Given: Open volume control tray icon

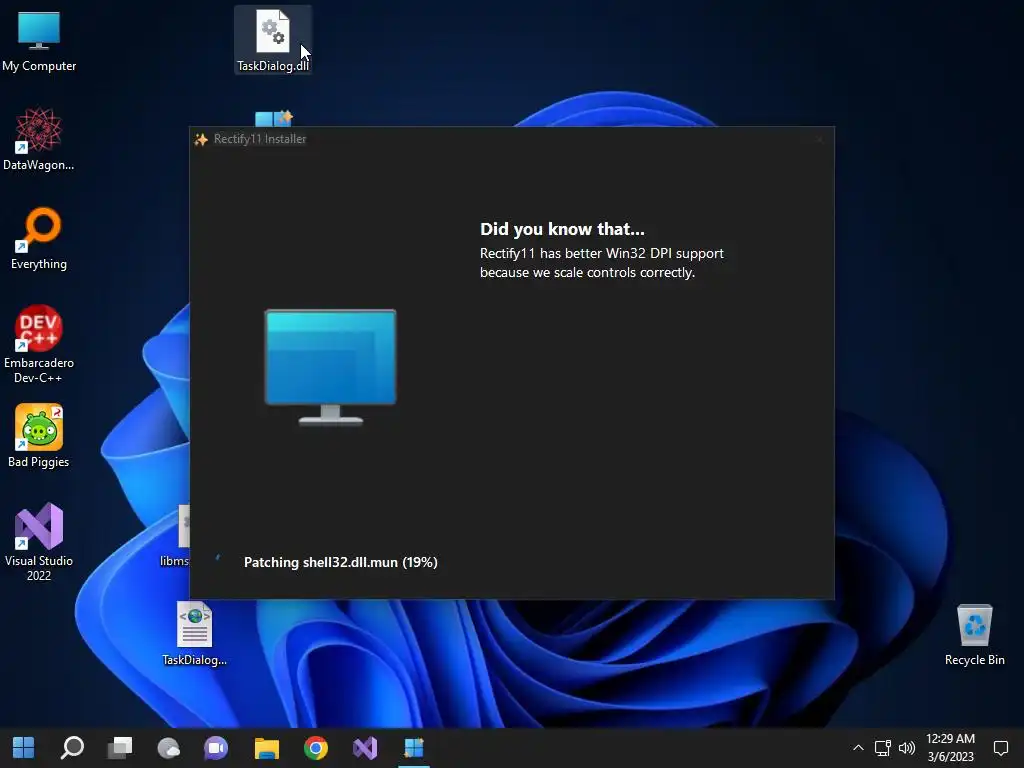Looking at the screenshot, I should [906, 748].
